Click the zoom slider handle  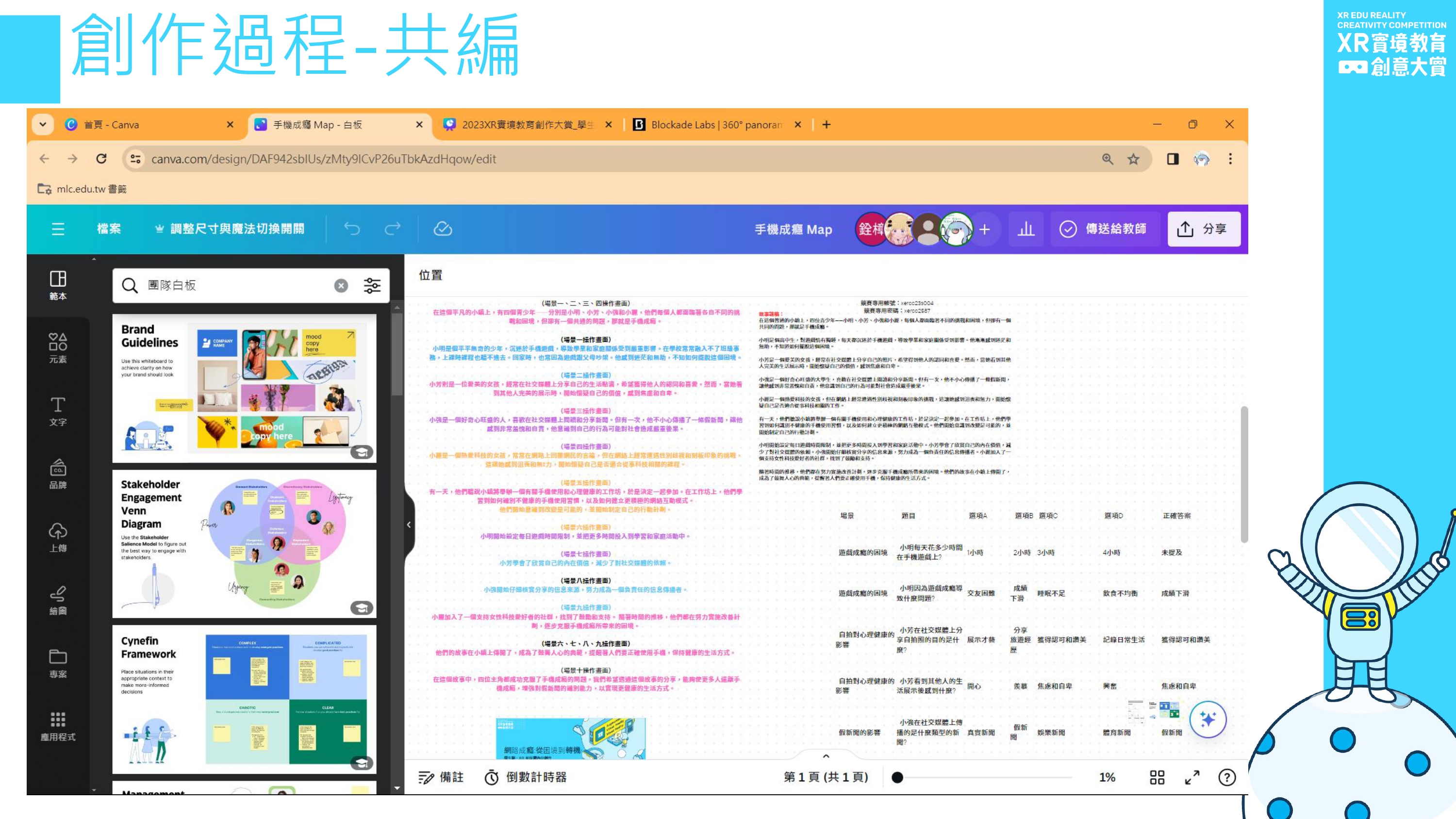(x=897, y=777)
